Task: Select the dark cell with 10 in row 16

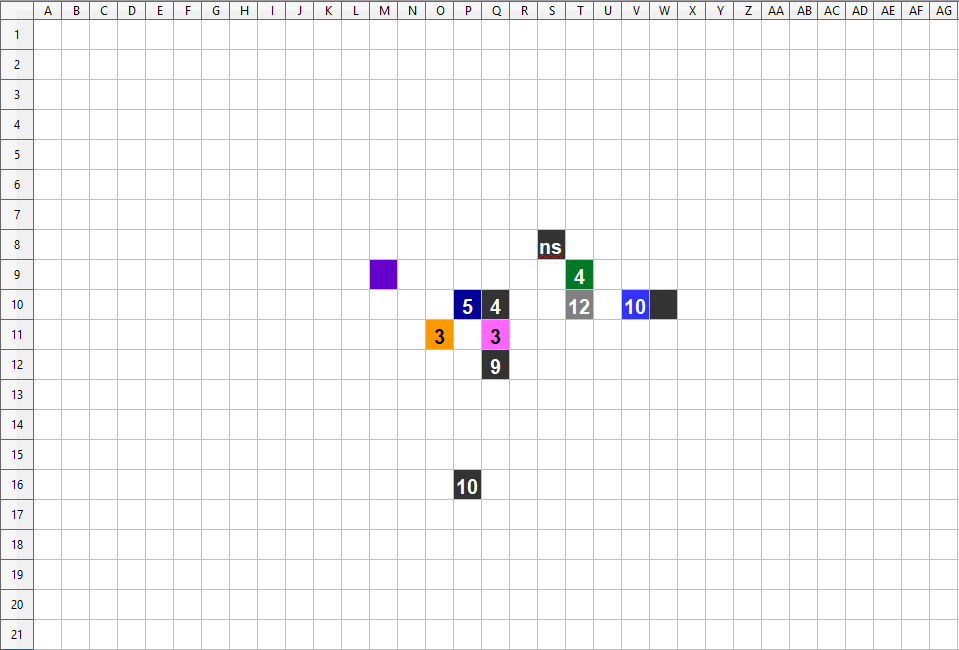Action: point(467,485)
